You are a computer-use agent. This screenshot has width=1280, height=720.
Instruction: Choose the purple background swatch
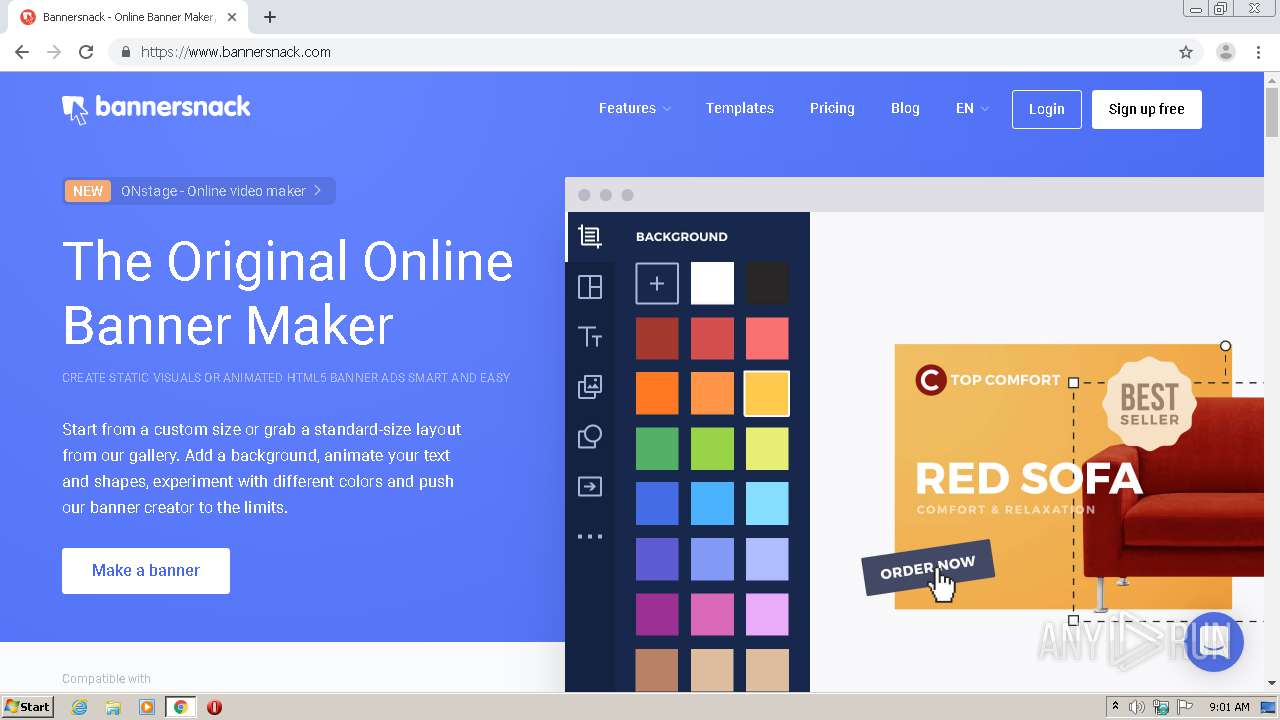657,614
